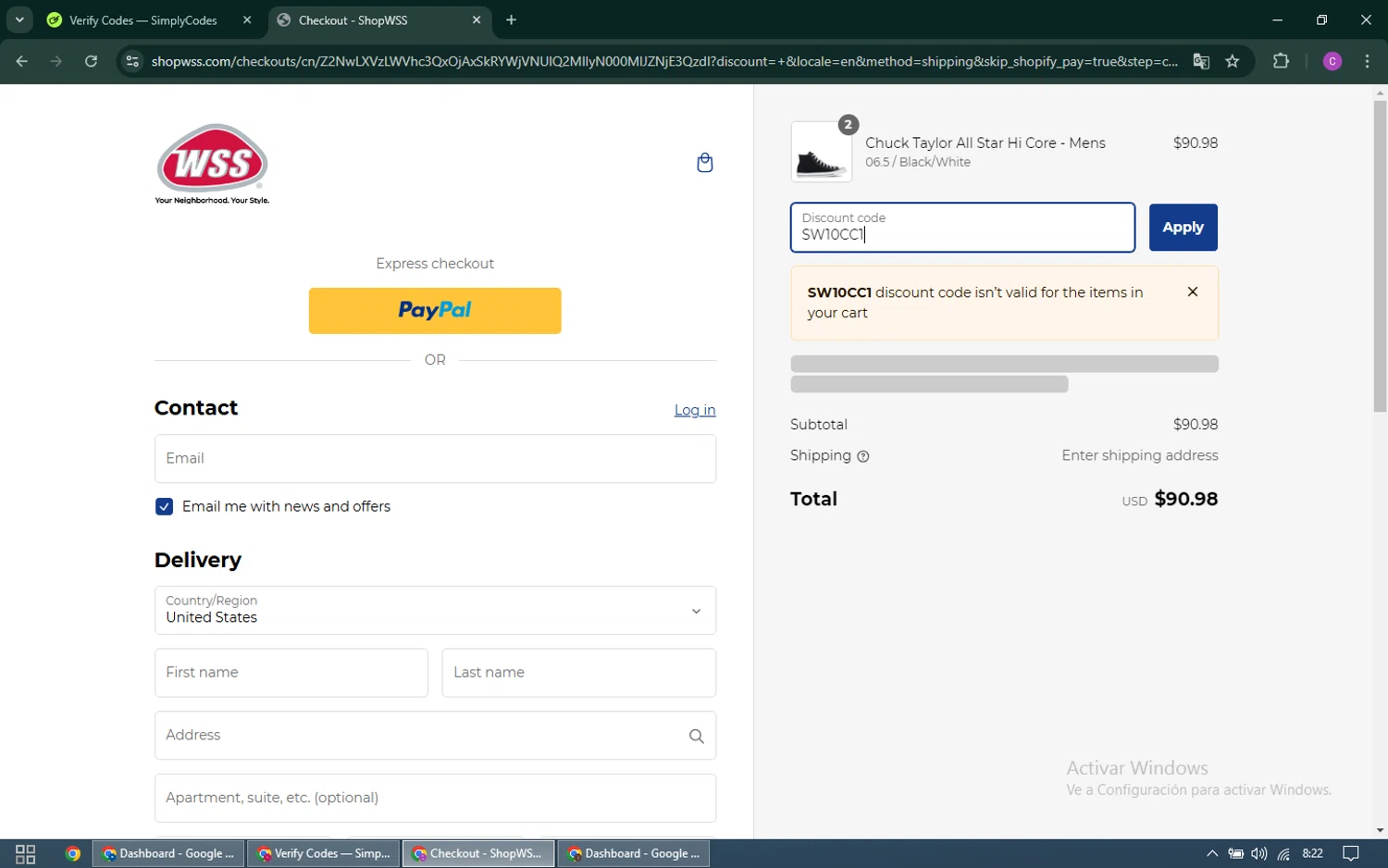The image size is (1388, 868).
Task: Expand the Country/Region dropdown
Action: coord(435,610)
